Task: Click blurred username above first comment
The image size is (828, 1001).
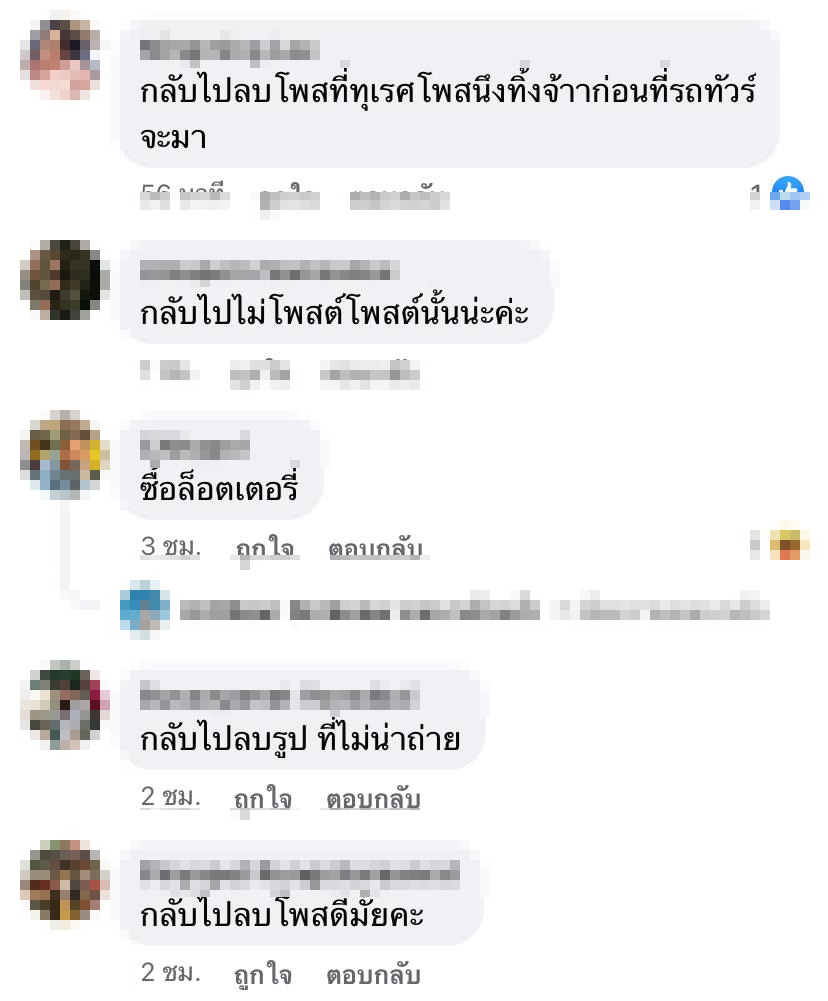Action: tap(229, 50)
